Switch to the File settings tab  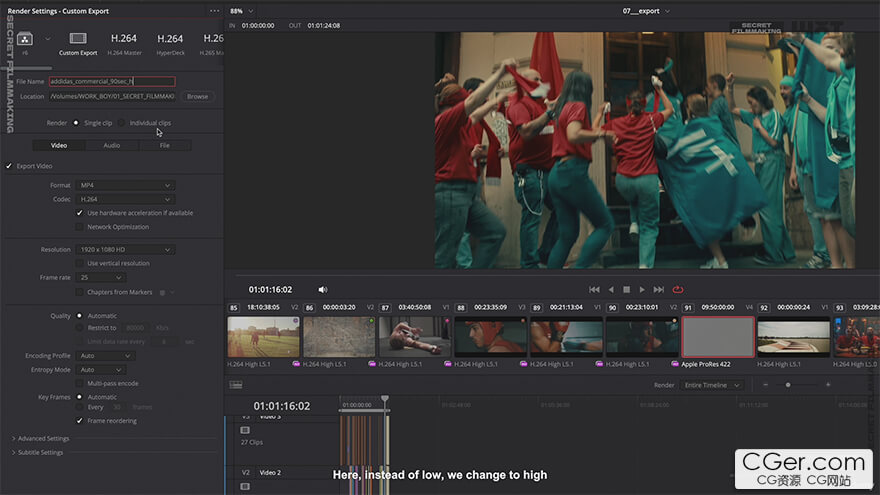[x=164, y=145]
